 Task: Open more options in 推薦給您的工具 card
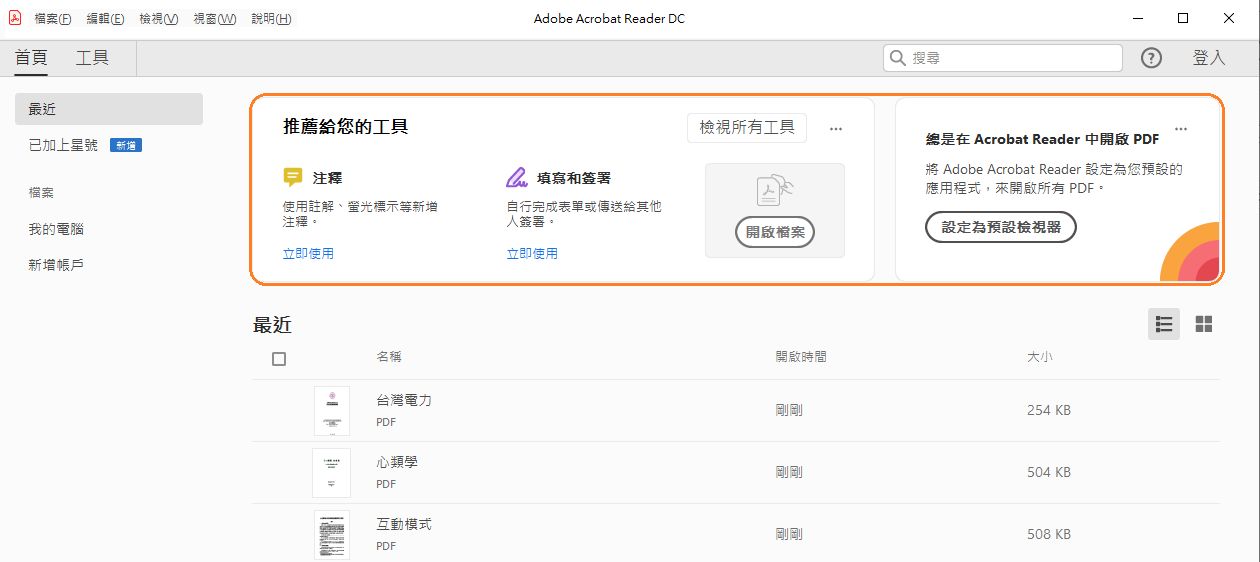coord(836,129)
